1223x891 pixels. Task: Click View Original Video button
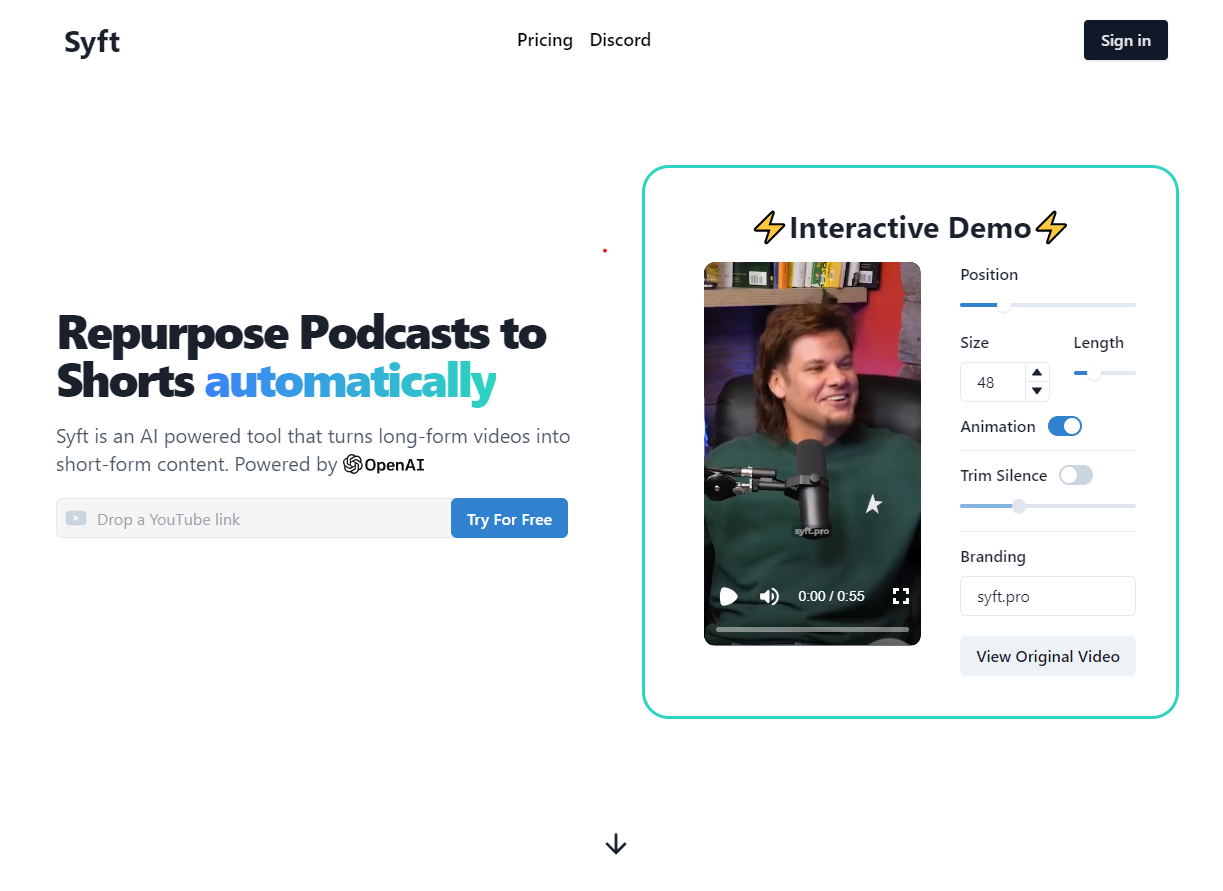pyautogui.click(x=1047, y=656)
